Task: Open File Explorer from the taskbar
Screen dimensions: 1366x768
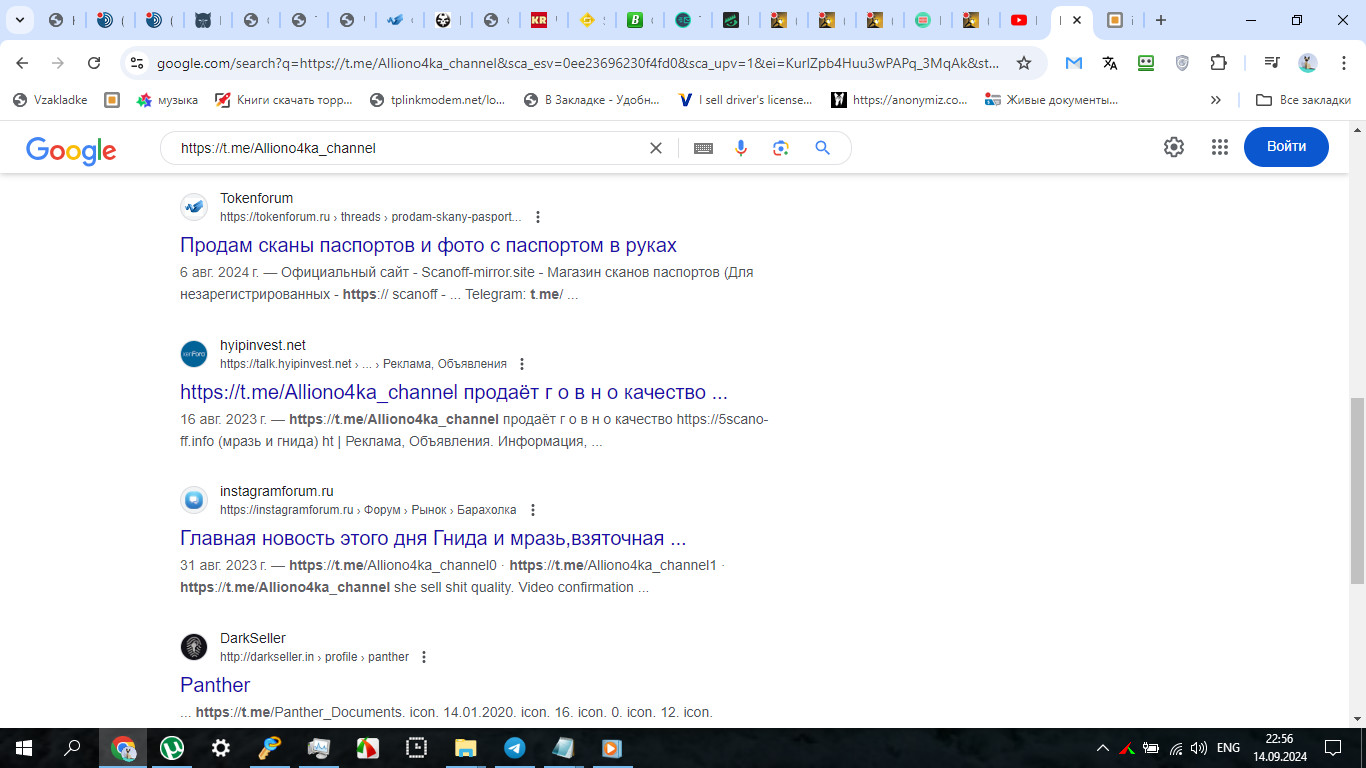Action: [466, 748]
